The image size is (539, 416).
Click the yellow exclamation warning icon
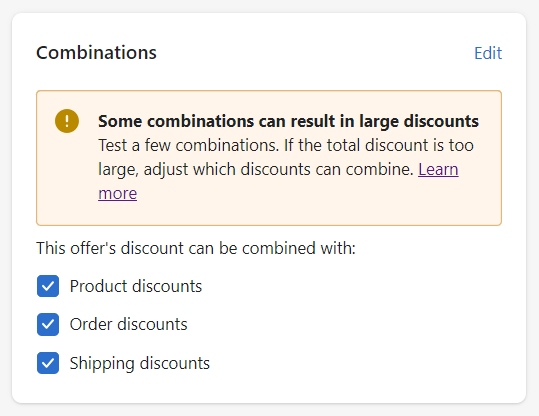[67, 121]
